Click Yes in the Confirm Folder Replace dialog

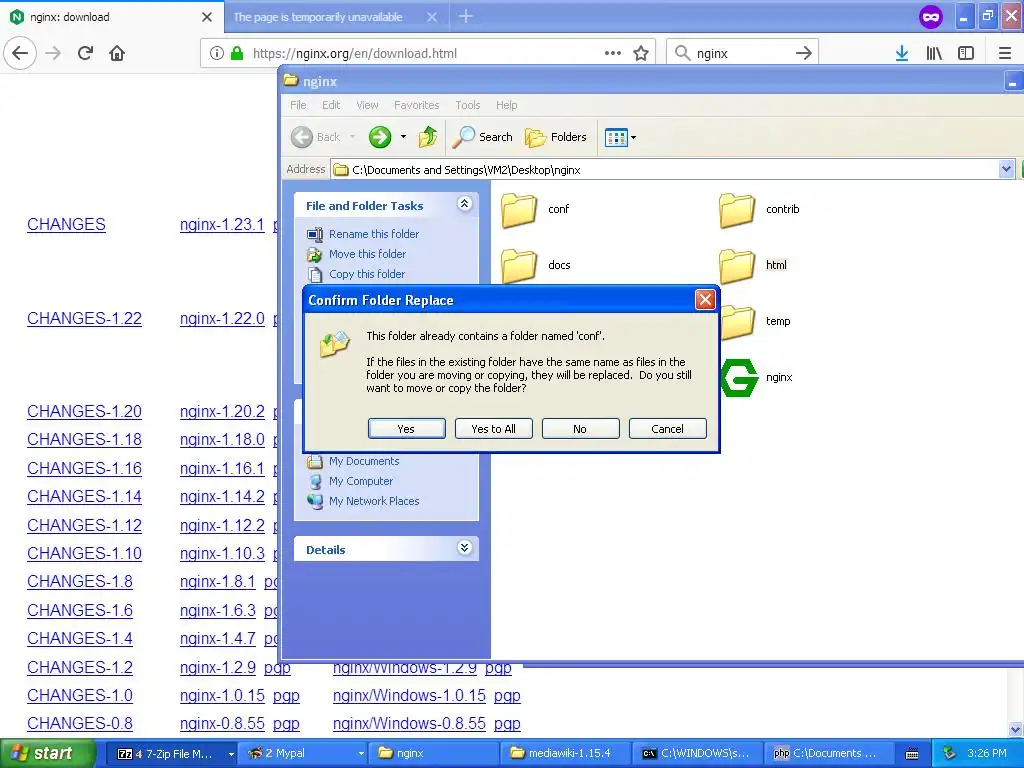406,428
